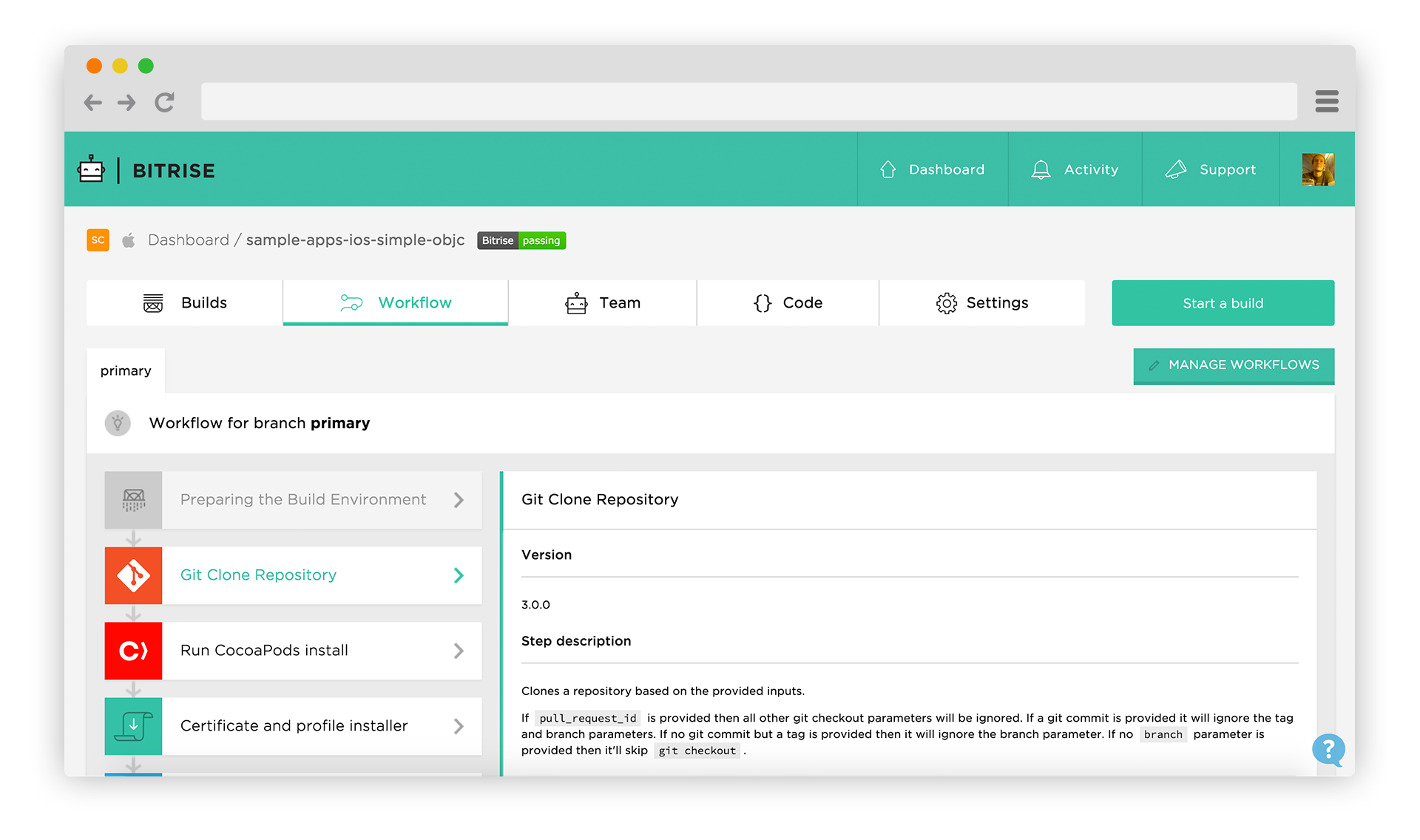Image resolution: width=1420 pixels, height=840 pixels.
Task: Select the Run CocoaPods install step
Action: [x=293, y=651]
